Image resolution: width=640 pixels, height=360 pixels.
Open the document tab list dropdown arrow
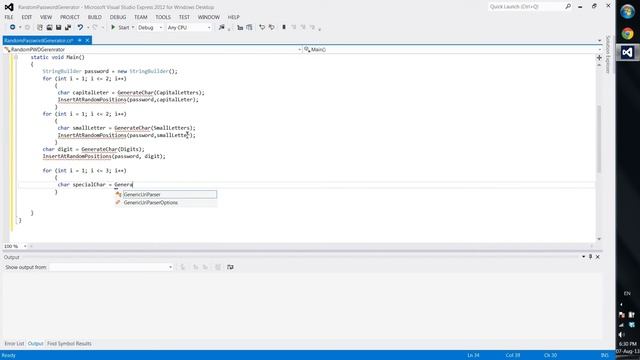599,40
